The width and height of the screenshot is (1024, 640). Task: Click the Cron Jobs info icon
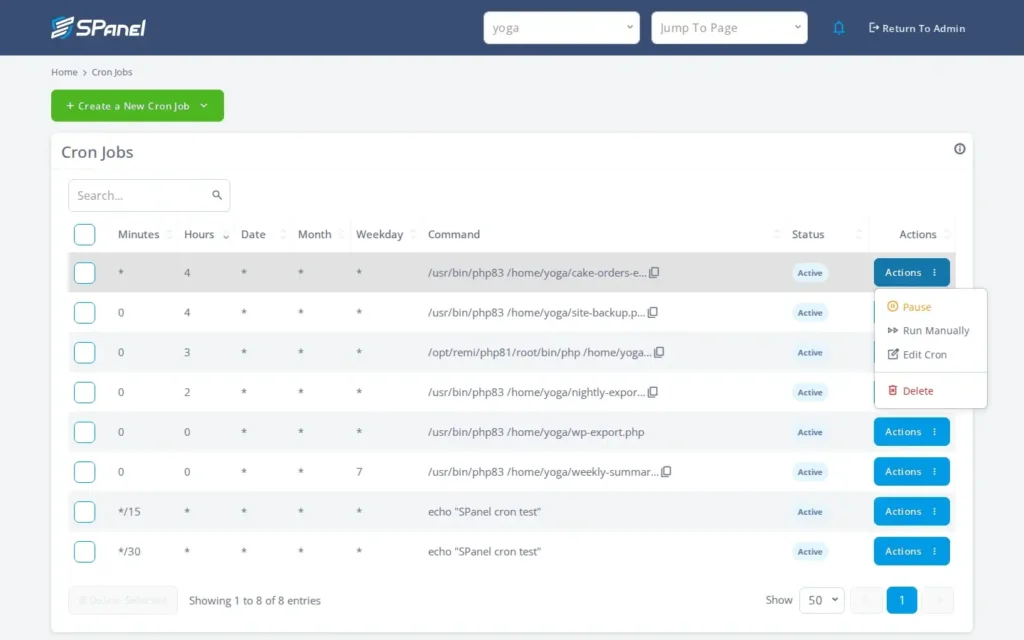(959, 149)
